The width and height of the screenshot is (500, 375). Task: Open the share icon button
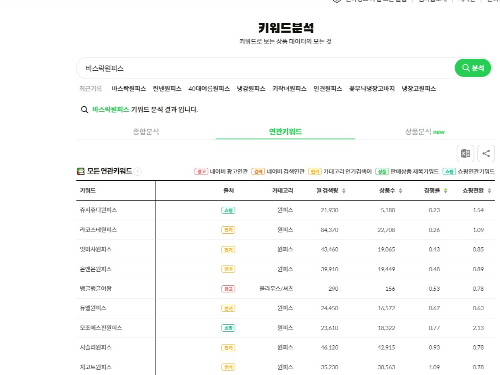(486, 153)
